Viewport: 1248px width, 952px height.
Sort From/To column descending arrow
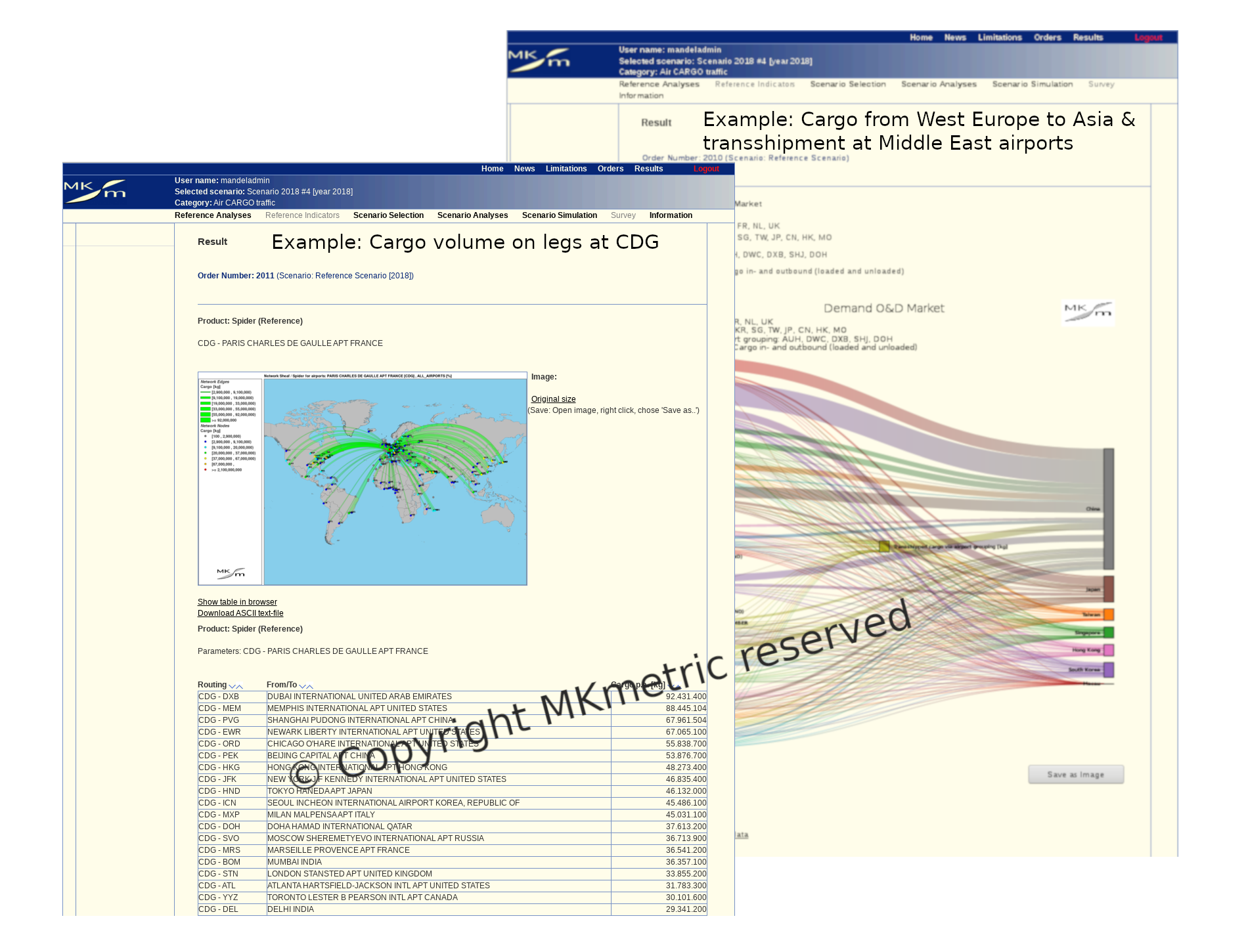[x=302, y=686]
